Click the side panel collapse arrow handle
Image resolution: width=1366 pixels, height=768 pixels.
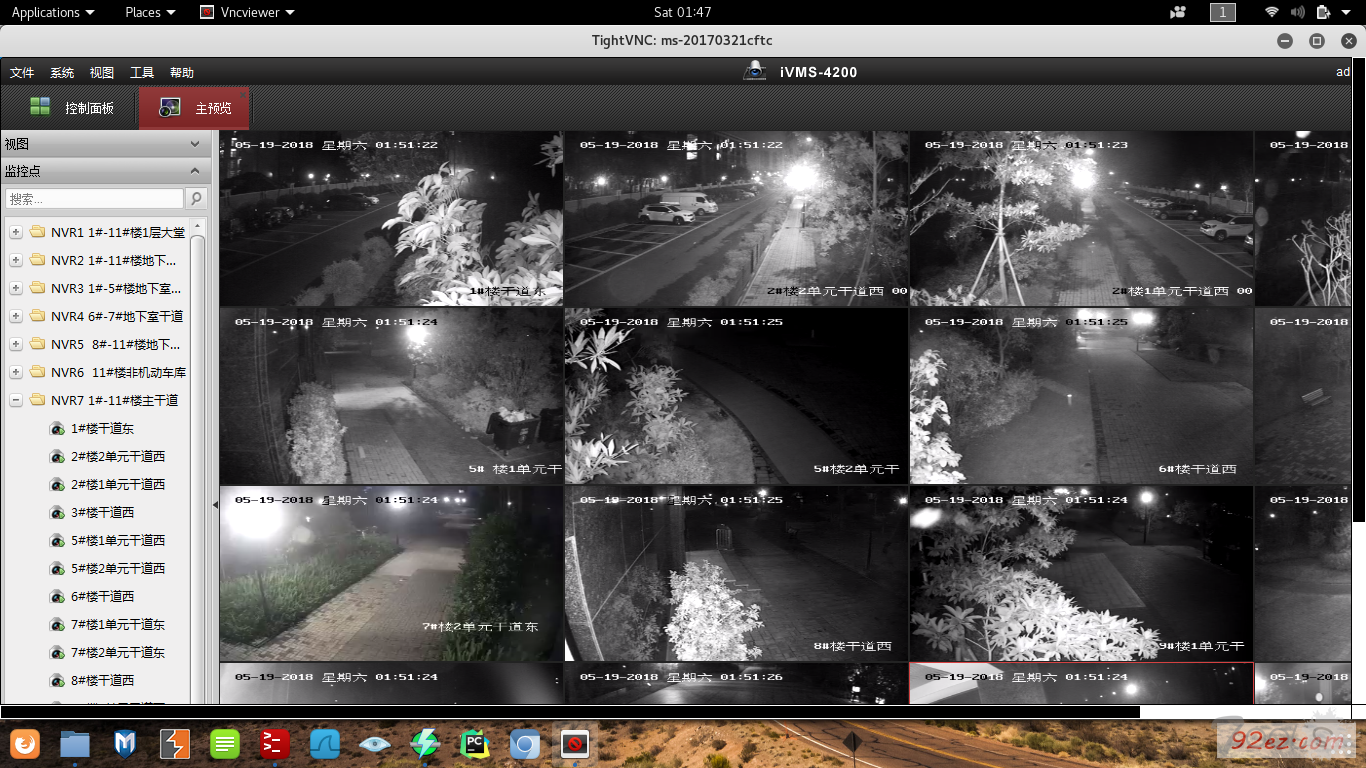pyautogui.click(x=215, y=505)
